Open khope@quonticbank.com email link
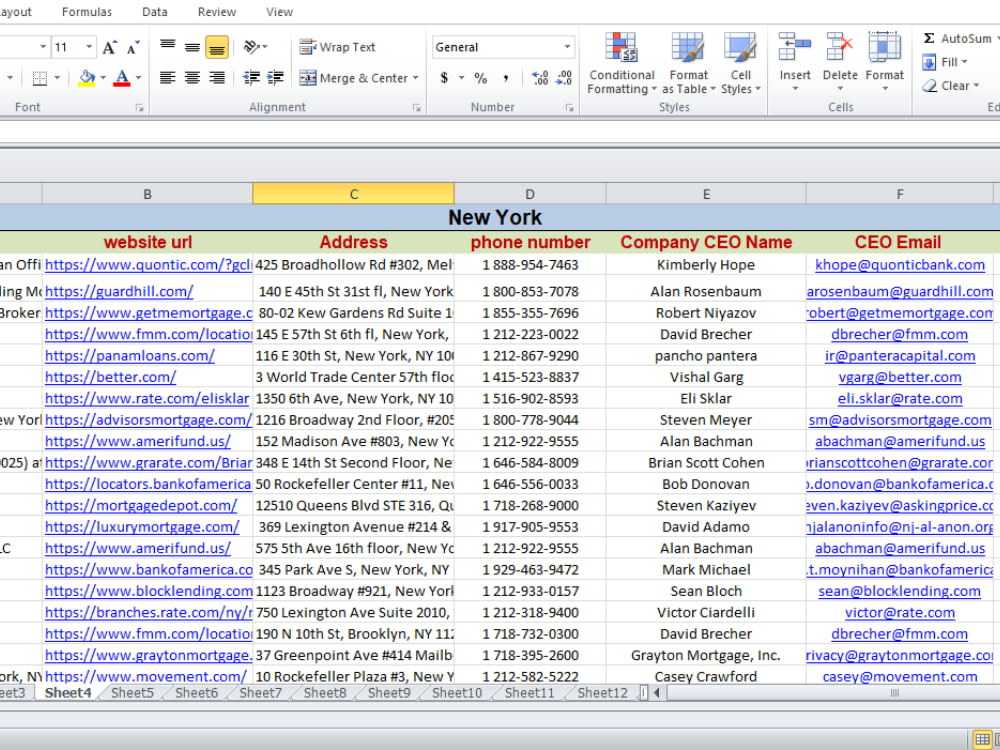The height and width of the screenshot is (750, 1000). tap(900, 265)
